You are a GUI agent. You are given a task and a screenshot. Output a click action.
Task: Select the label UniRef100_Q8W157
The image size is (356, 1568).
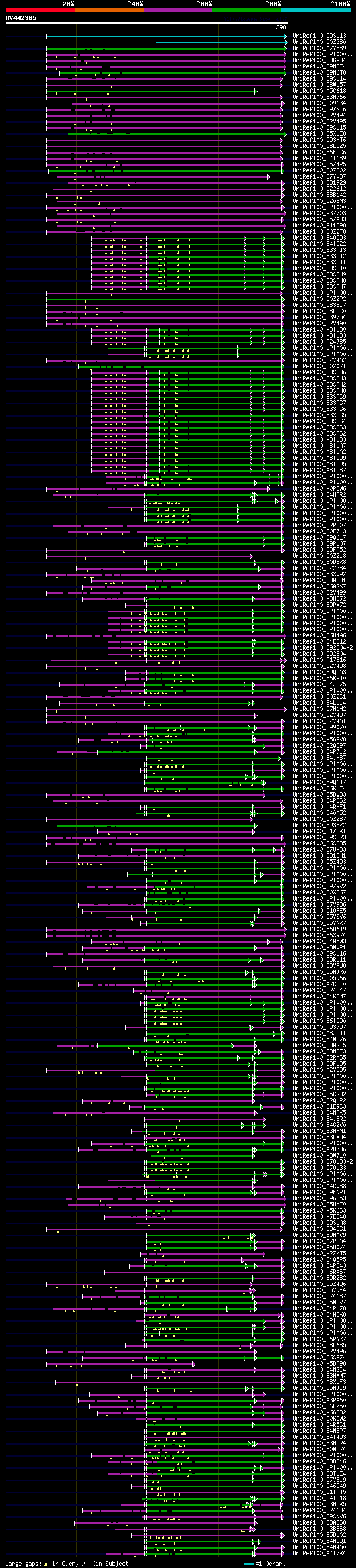coord(319,85)
